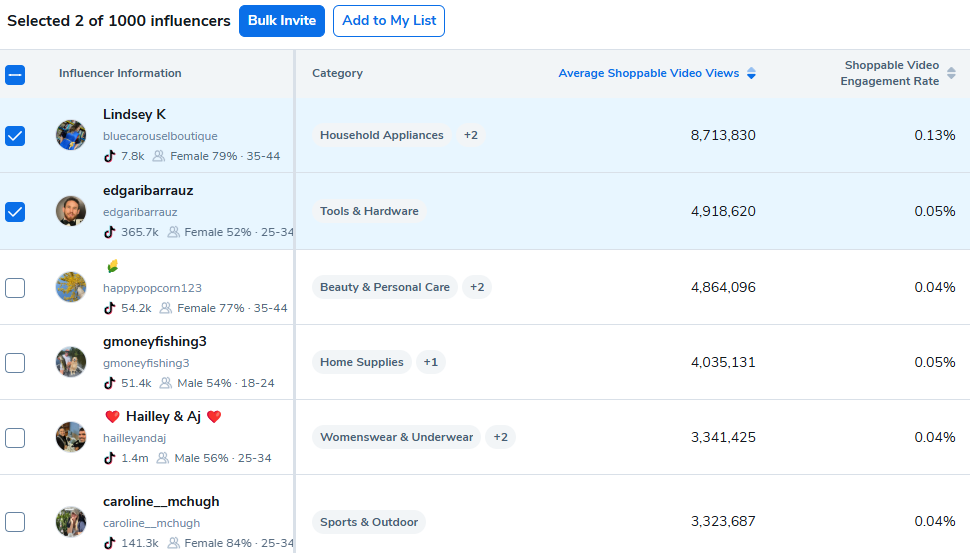Select the happypopcorn123 checkbox

(x=15, y=288)
